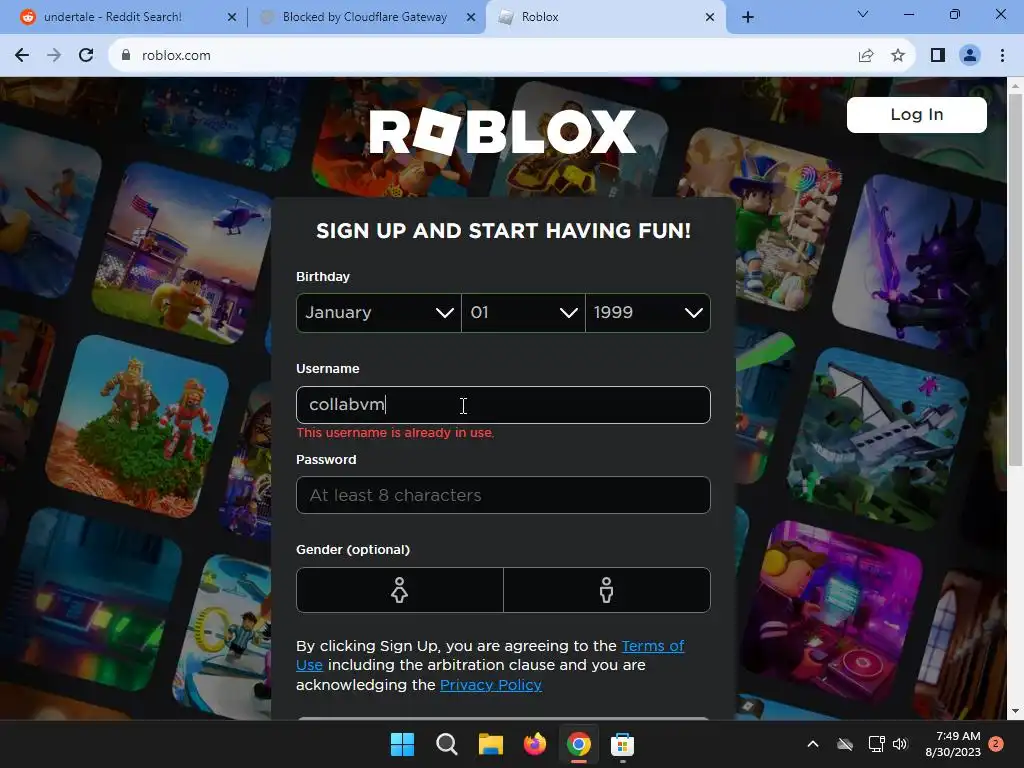Bookmark this tab with the star icon
1024x768 pixels.
898,56
